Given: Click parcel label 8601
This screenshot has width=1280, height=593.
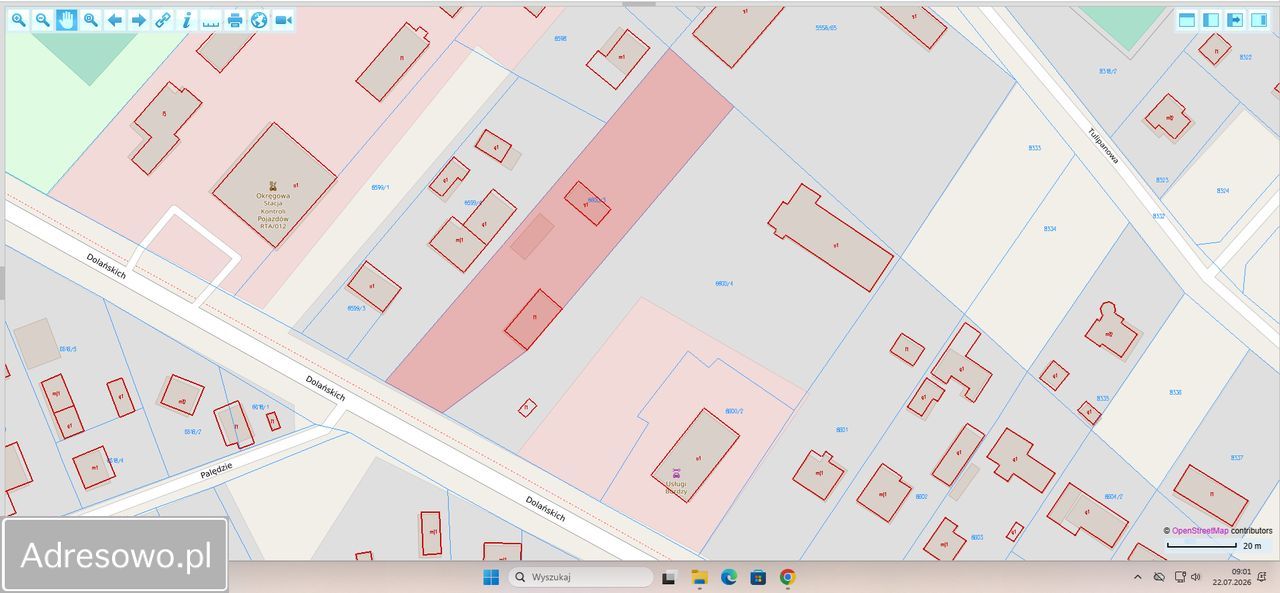Looking at the screenshot, I should pyautogui.click(x=841, y=429).
